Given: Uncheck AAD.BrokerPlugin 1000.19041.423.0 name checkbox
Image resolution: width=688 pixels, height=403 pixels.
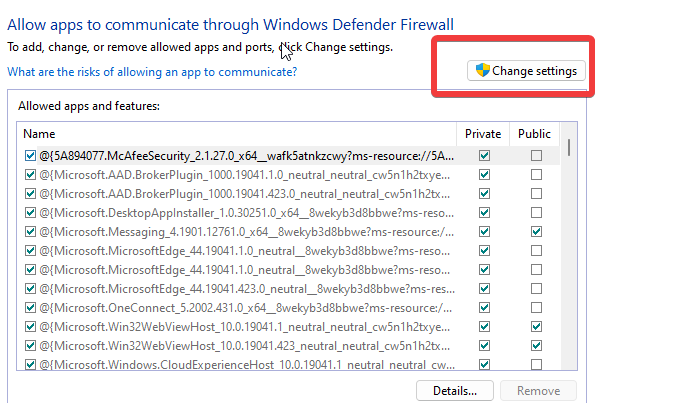Looking at the screenshot, I should 30,194.
